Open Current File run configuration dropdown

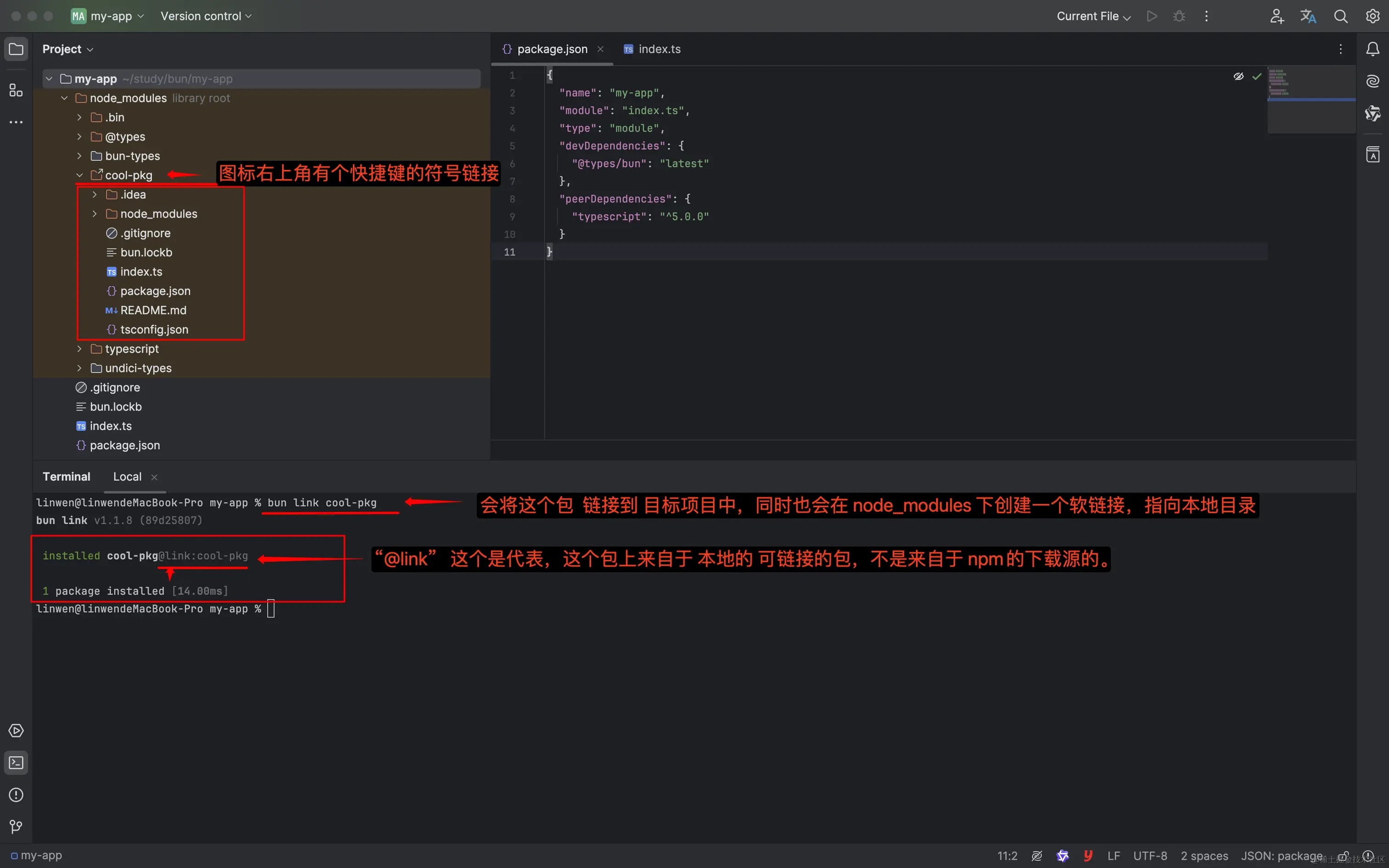coord(1094,16)
